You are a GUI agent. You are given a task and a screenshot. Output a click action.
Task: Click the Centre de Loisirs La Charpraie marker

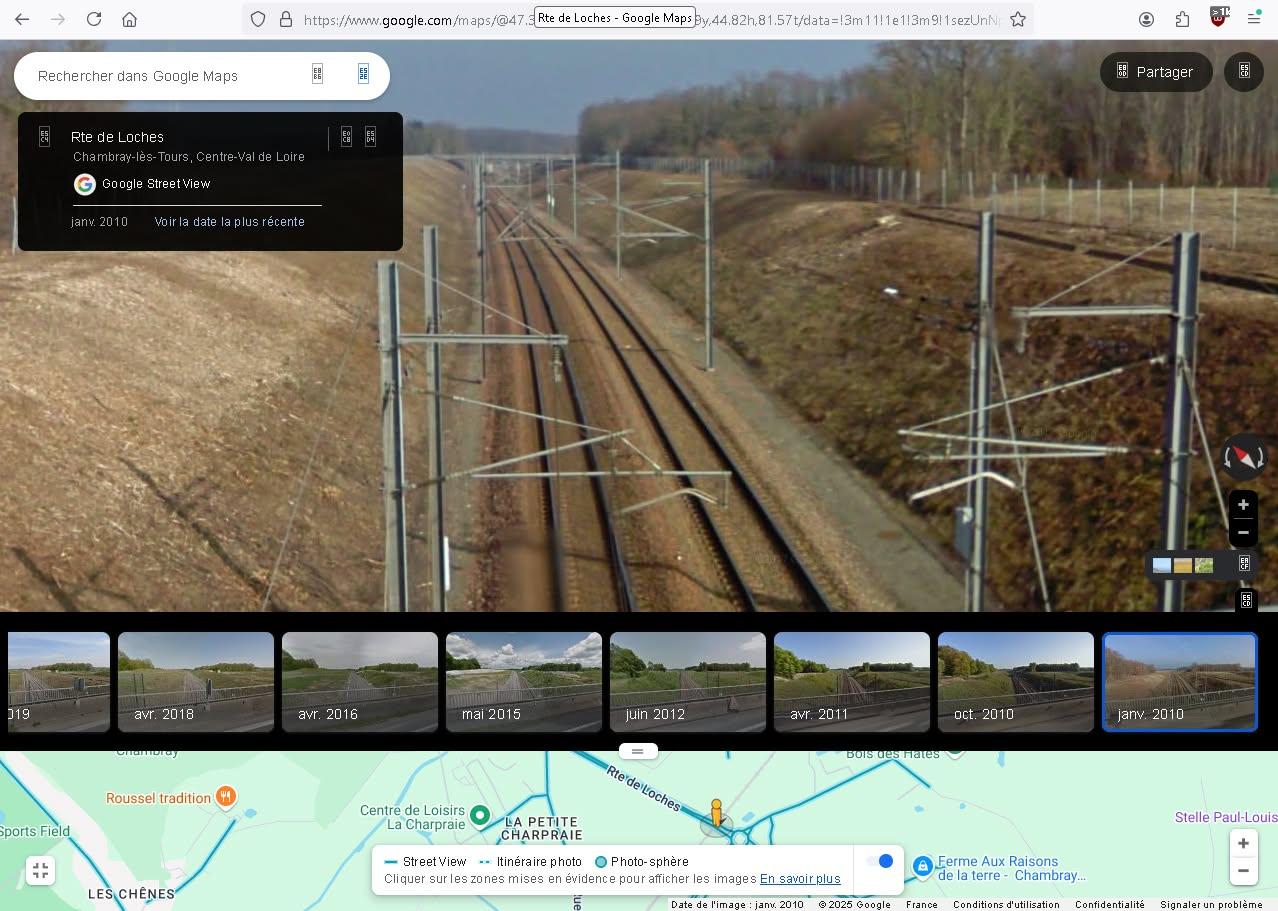(480, 817)
